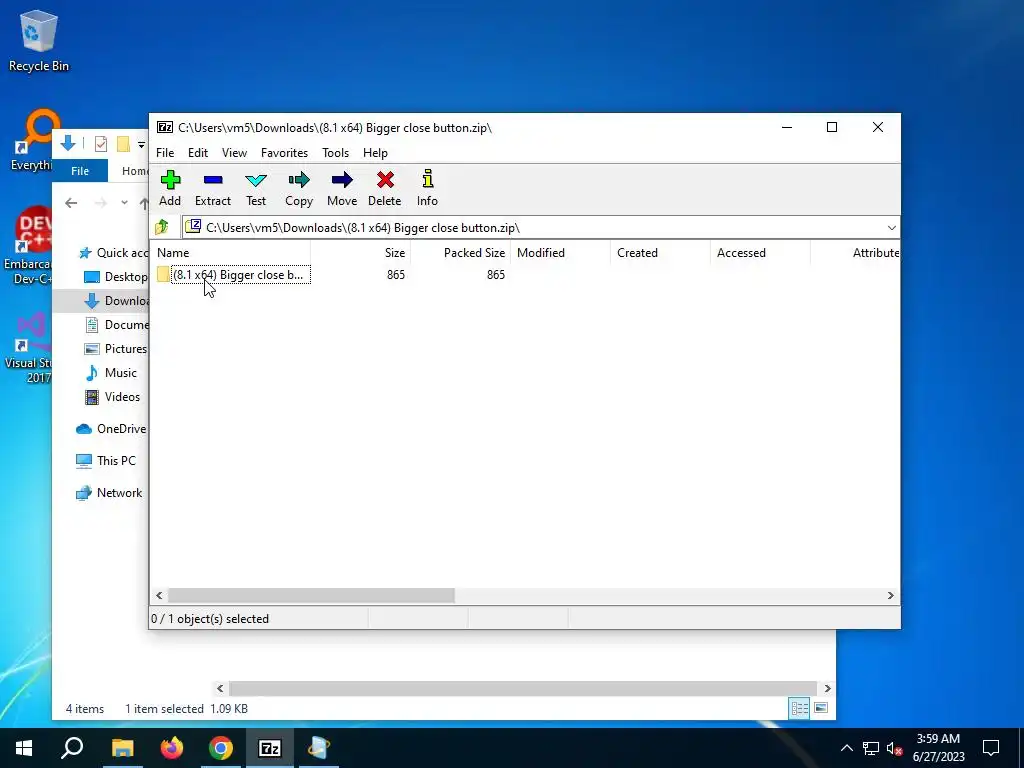Launch Chrome from taskbar
Viewport: 1024px width, 768px height.
tap(221, 748)
